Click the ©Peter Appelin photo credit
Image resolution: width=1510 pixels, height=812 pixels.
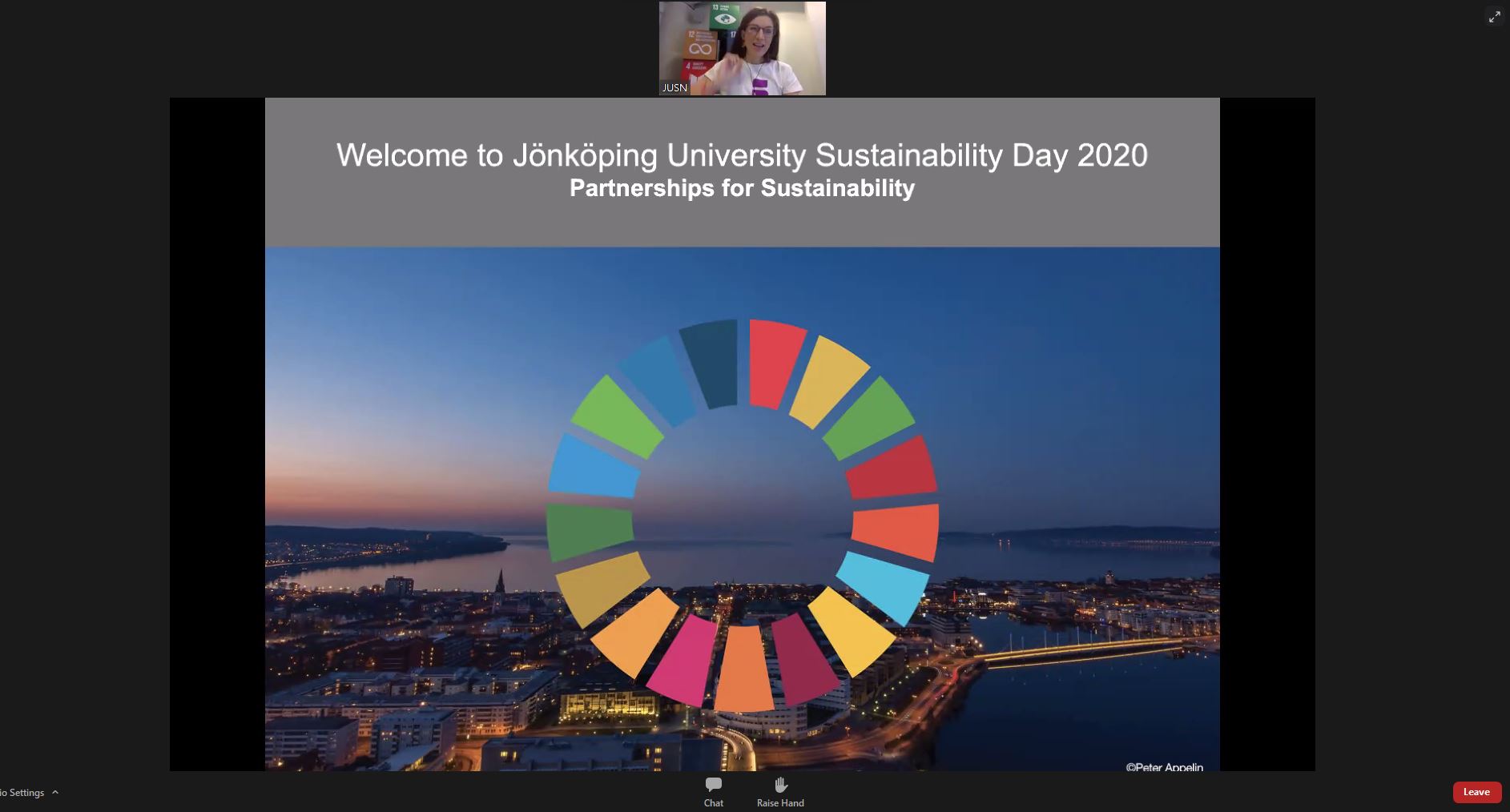(x=1164, y=766)
